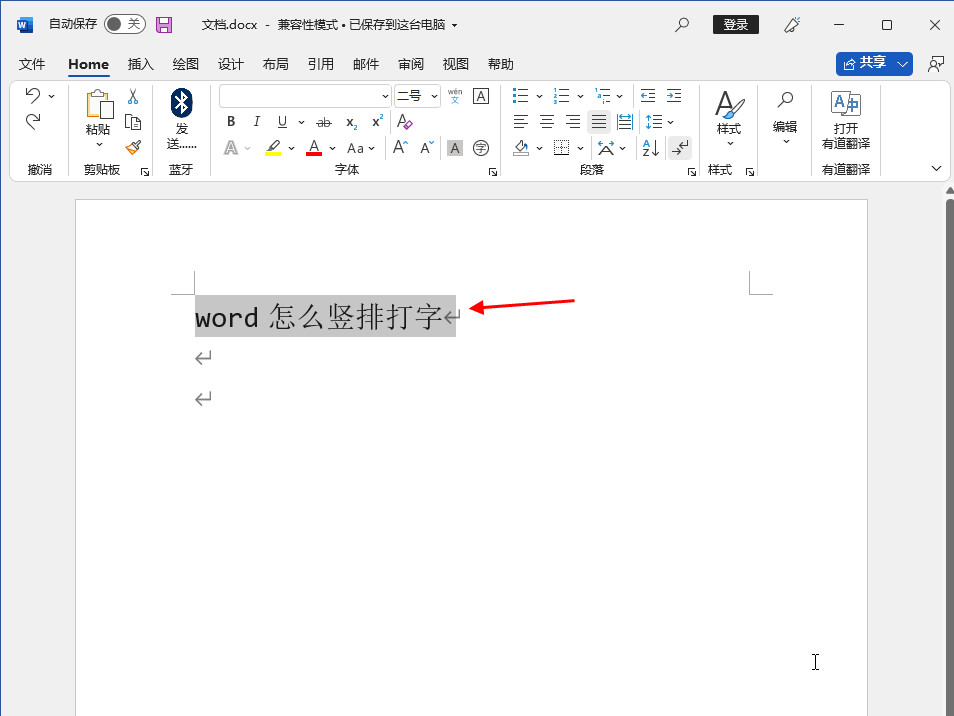This screenshot has height=716, width=954.
Task: Open the Youdao Translate icon
Action: (x=846, y=103)
